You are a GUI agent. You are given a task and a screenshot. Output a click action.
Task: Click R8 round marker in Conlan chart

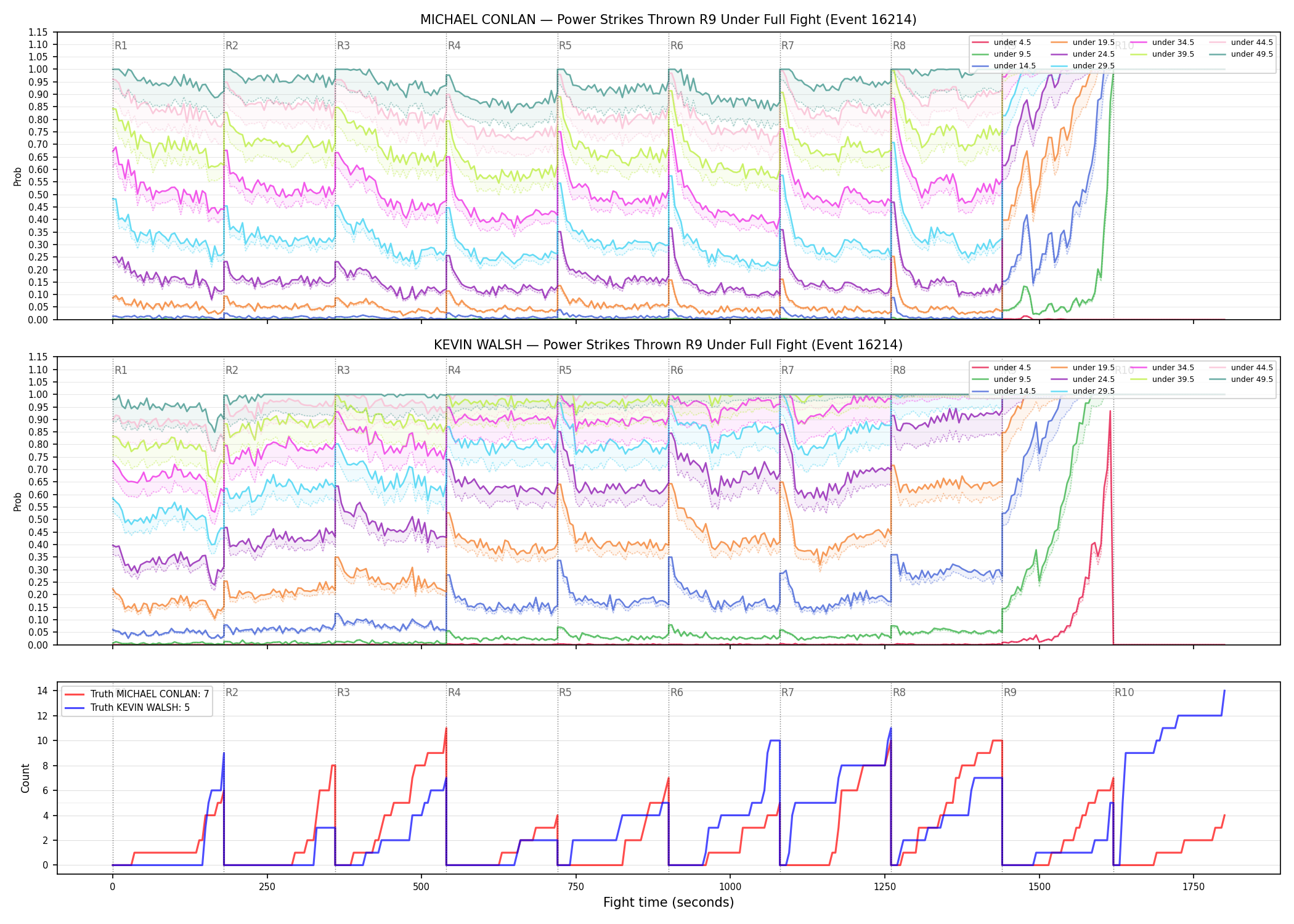[899, 46]
